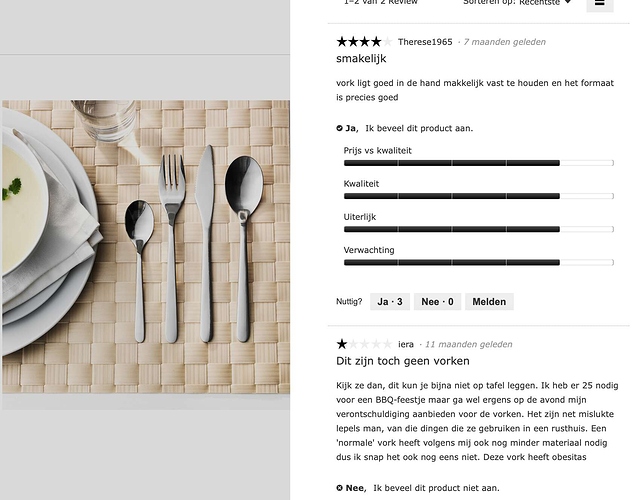The height and width of the screenshot is (500, 634).
Task: Click the cross icon beside Nee recommendation
Action: coord(339,488)
